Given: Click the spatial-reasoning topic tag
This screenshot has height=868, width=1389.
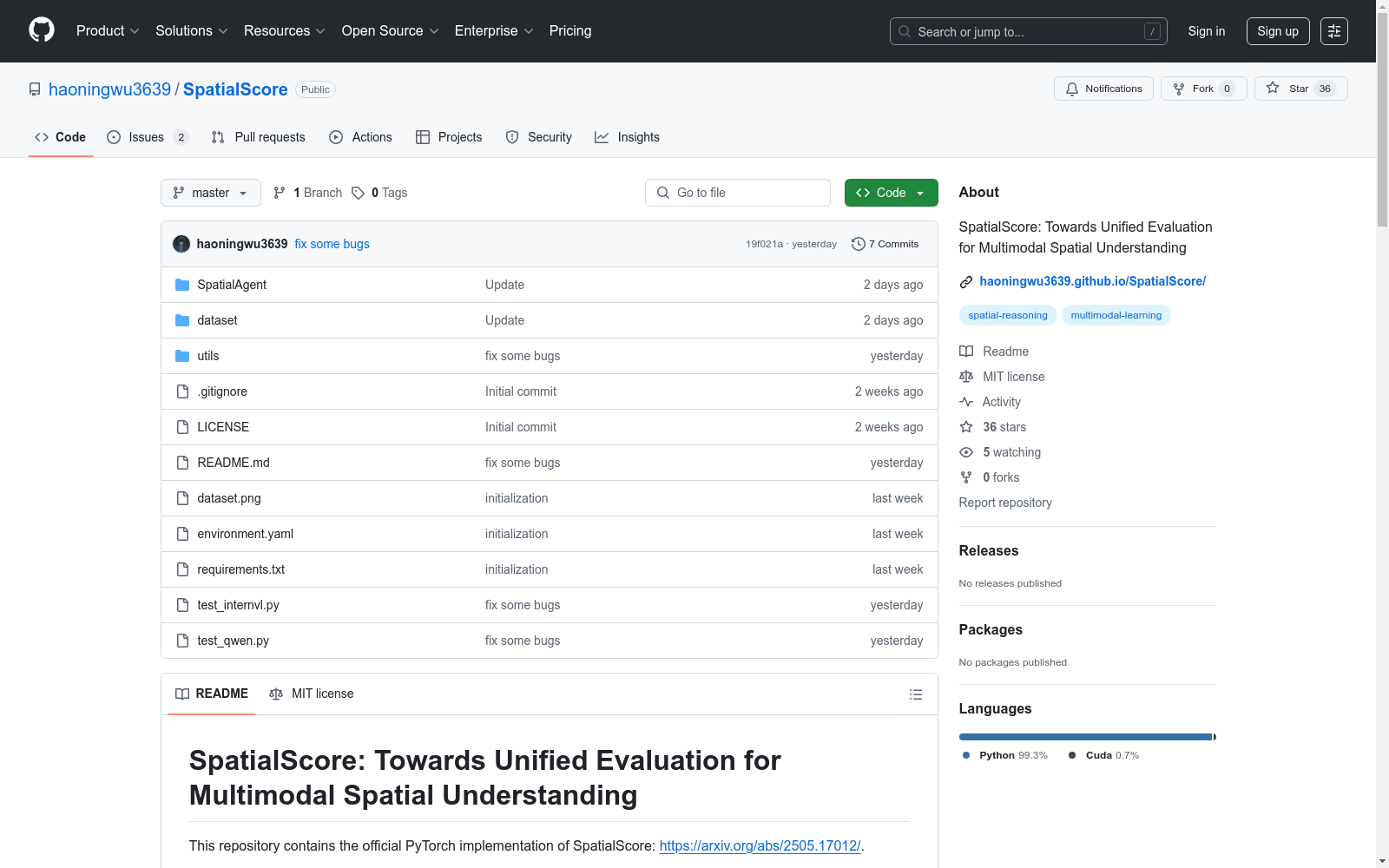Looking at the screenshot, I should pyautogui.click(x=1008, y=315).
